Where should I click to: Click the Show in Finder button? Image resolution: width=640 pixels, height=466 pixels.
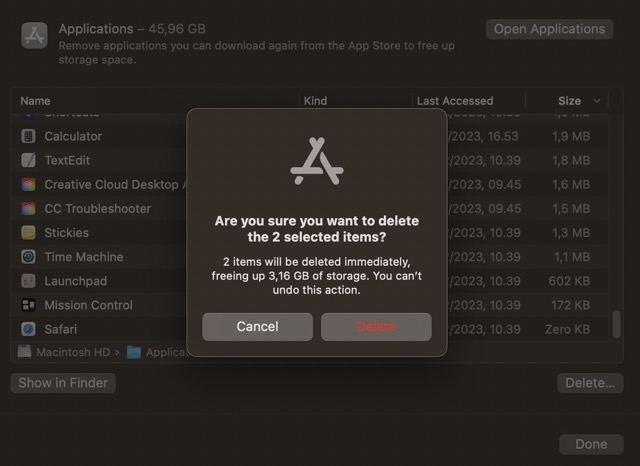coord(63,383)
